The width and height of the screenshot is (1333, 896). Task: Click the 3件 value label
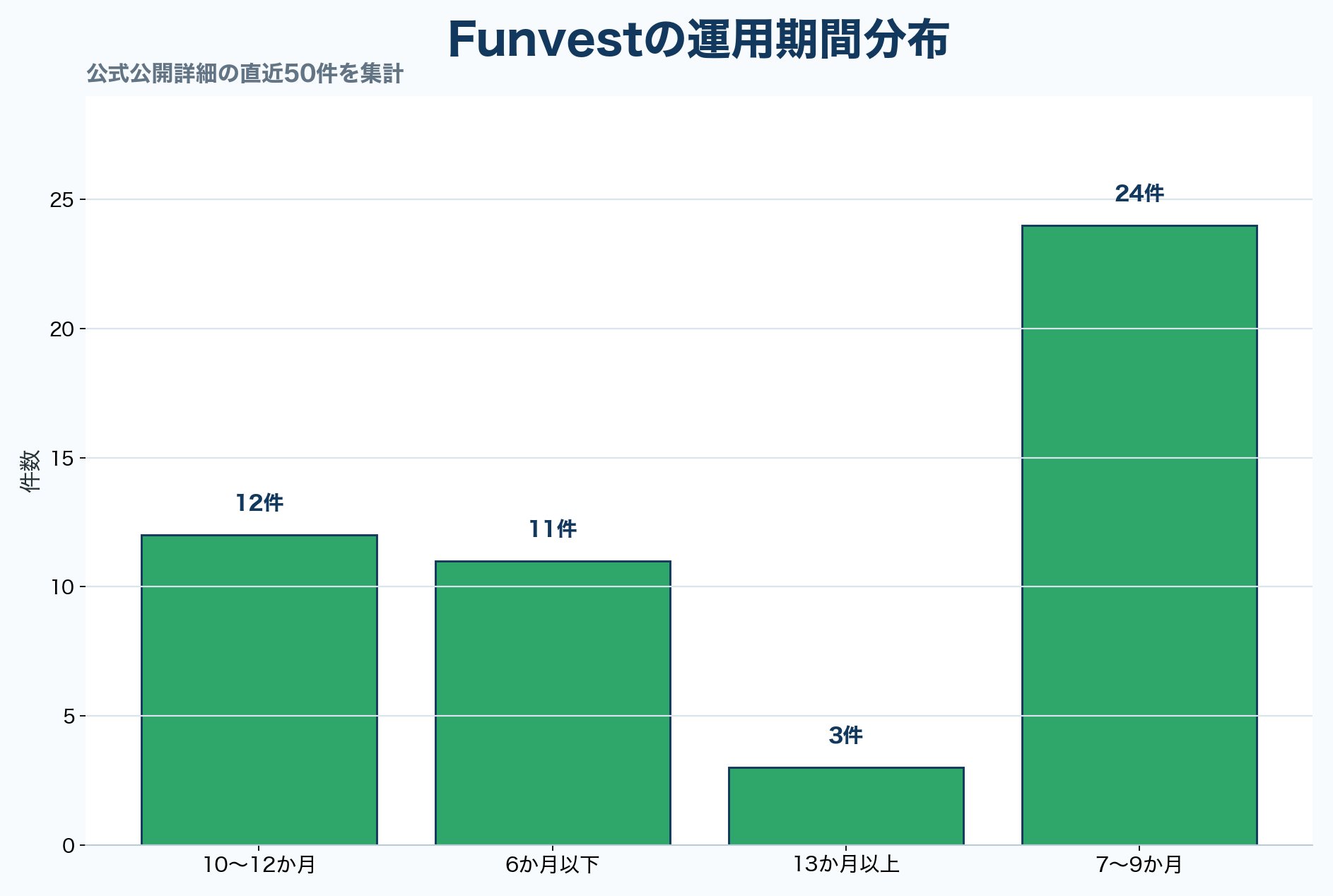(x=846, y=736)
